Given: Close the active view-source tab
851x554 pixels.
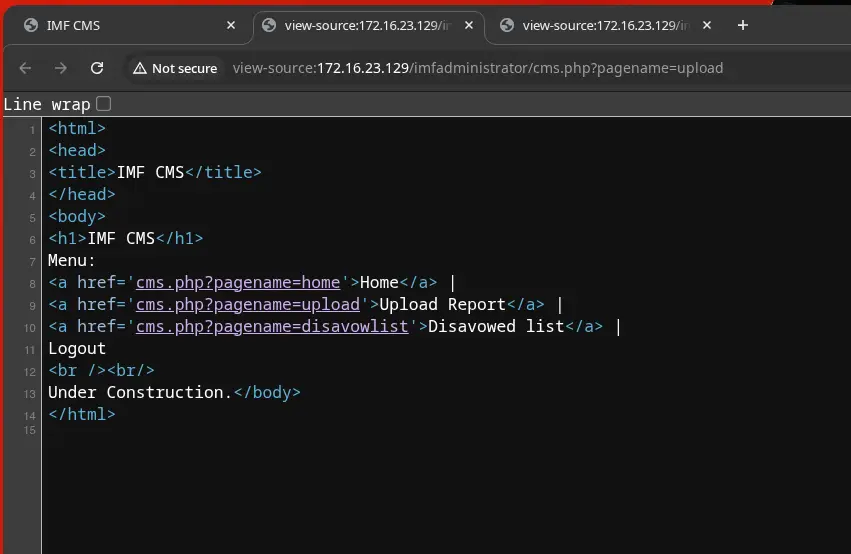Looking at the screenshot, I should [469, 25].
